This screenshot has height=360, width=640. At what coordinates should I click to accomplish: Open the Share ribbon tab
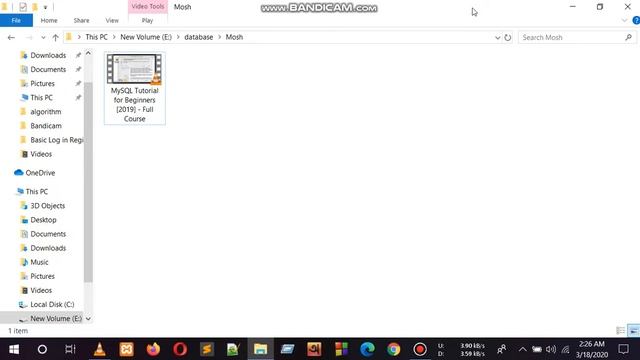point(81,20)
